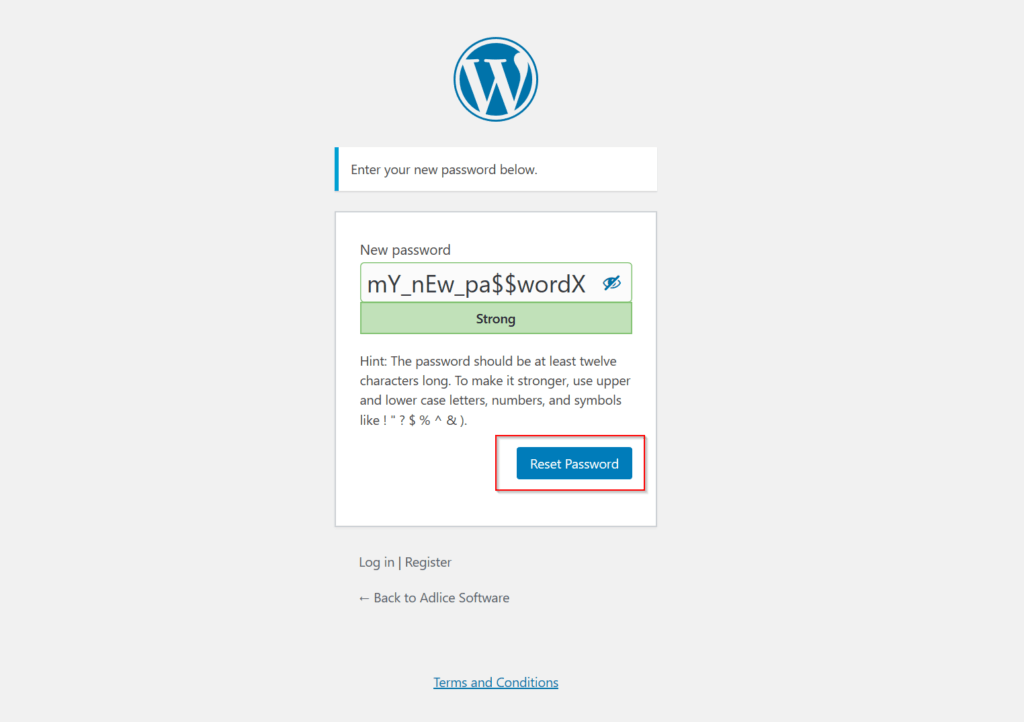Open the Register link
This screenshot has width=1024, height=722.
428,562
